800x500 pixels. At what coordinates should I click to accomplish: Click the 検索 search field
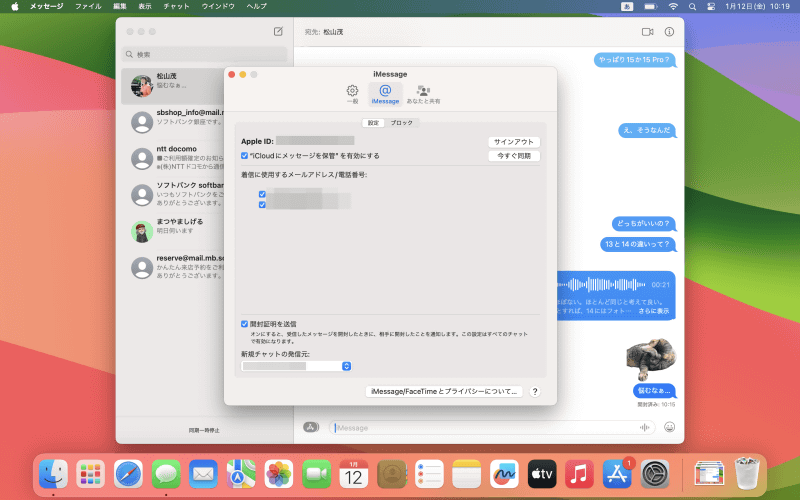(x=204, y=54)
